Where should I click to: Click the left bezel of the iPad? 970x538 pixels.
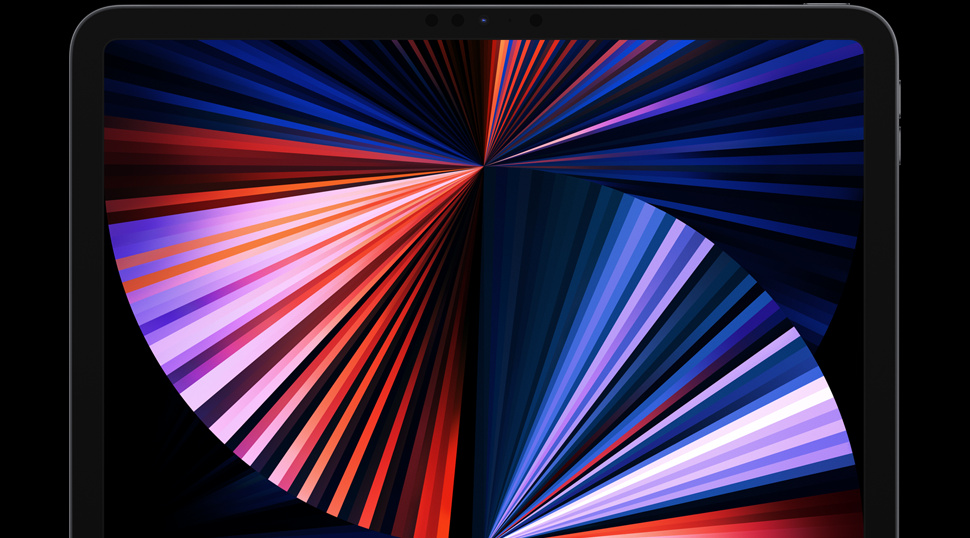click(87, 300)
